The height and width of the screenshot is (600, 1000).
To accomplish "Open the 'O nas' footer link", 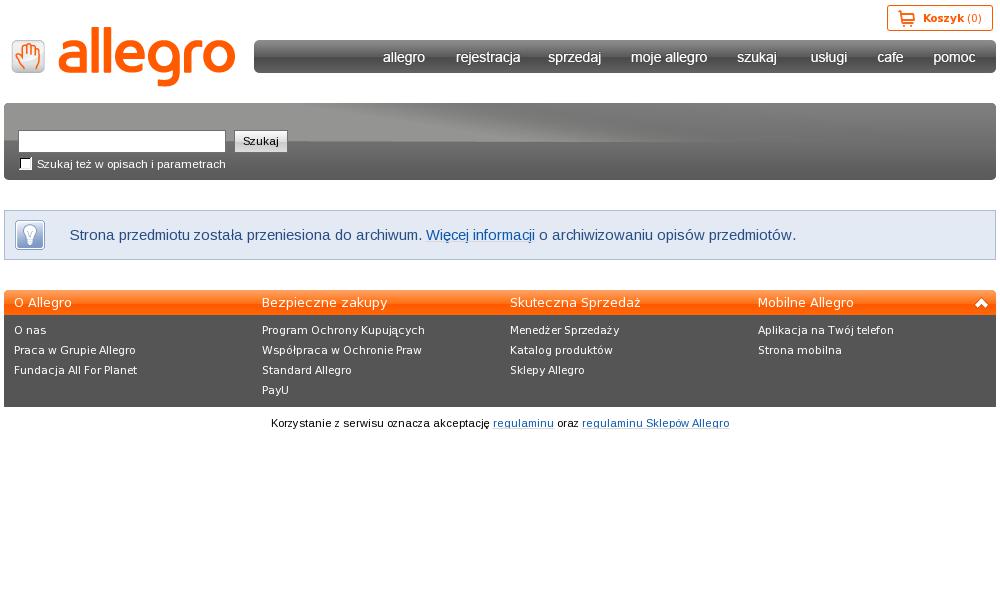I will [30, 330].
